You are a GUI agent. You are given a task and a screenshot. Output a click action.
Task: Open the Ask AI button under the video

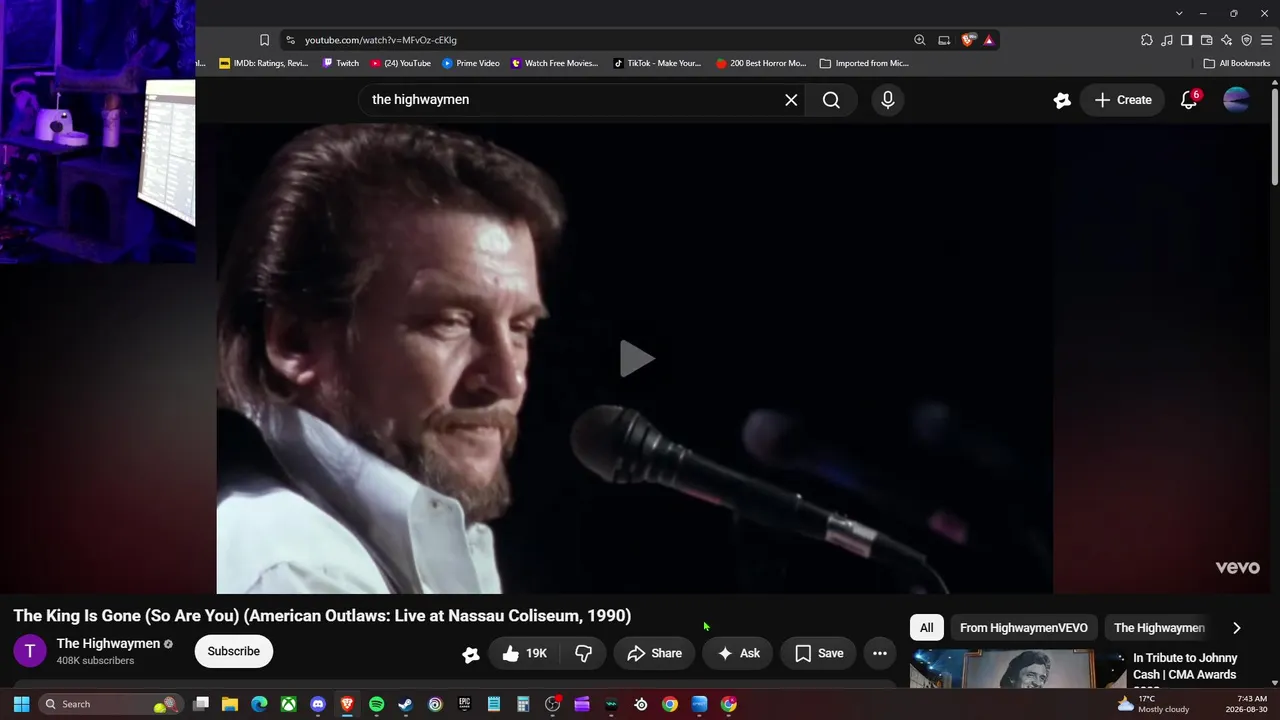tap(738, 653)
